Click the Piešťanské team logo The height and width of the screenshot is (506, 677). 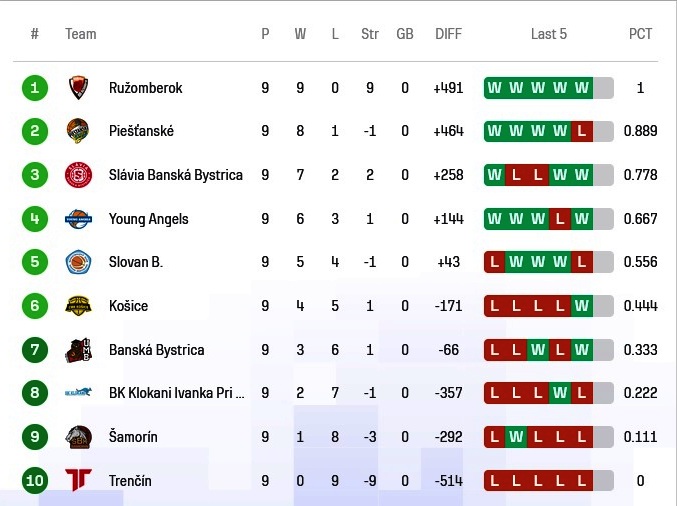78,131
